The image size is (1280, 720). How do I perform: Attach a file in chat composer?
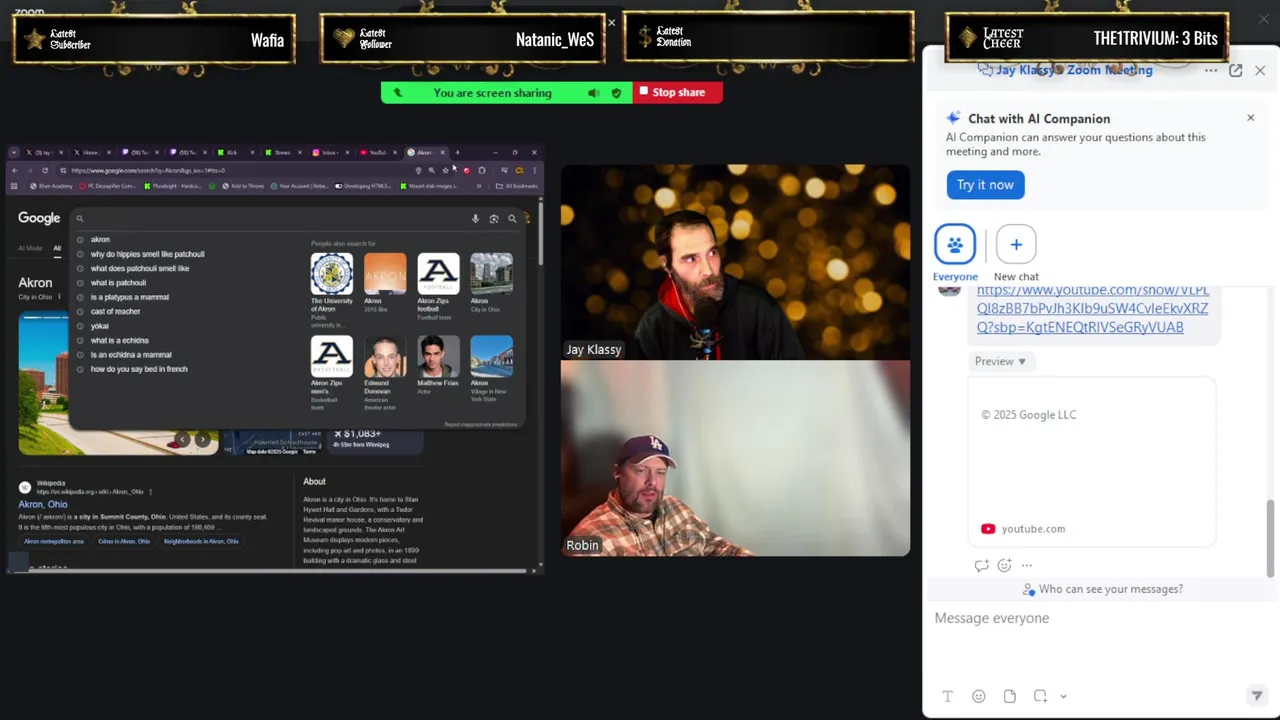tap(1010, 696)
